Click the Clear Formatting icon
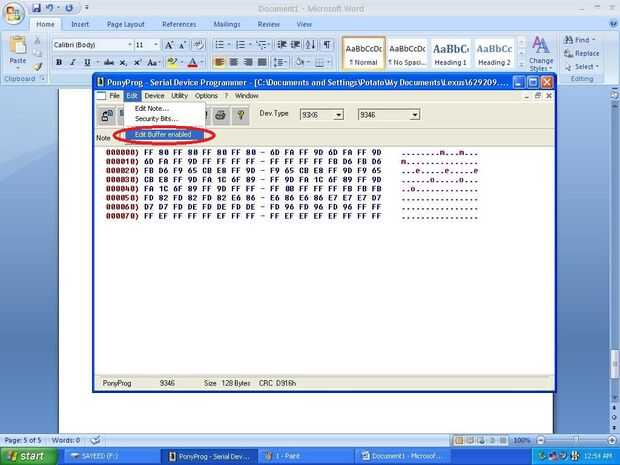The height and width of the screenshot is (465, 620). pyautogui.click(x=198, y=45)
